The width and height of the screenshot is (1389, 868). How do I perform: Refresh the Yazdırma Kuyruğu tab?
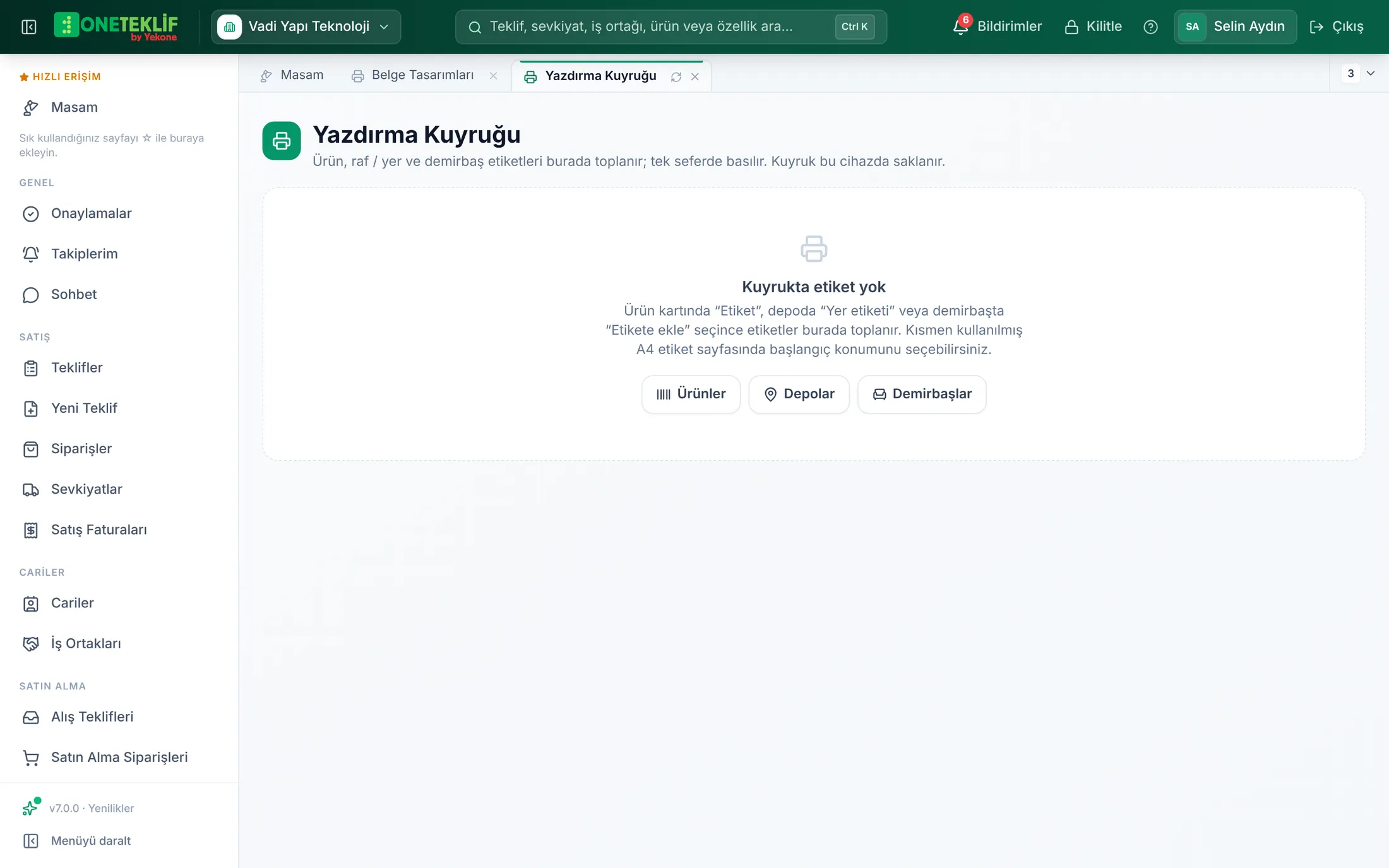click(676, 76)
